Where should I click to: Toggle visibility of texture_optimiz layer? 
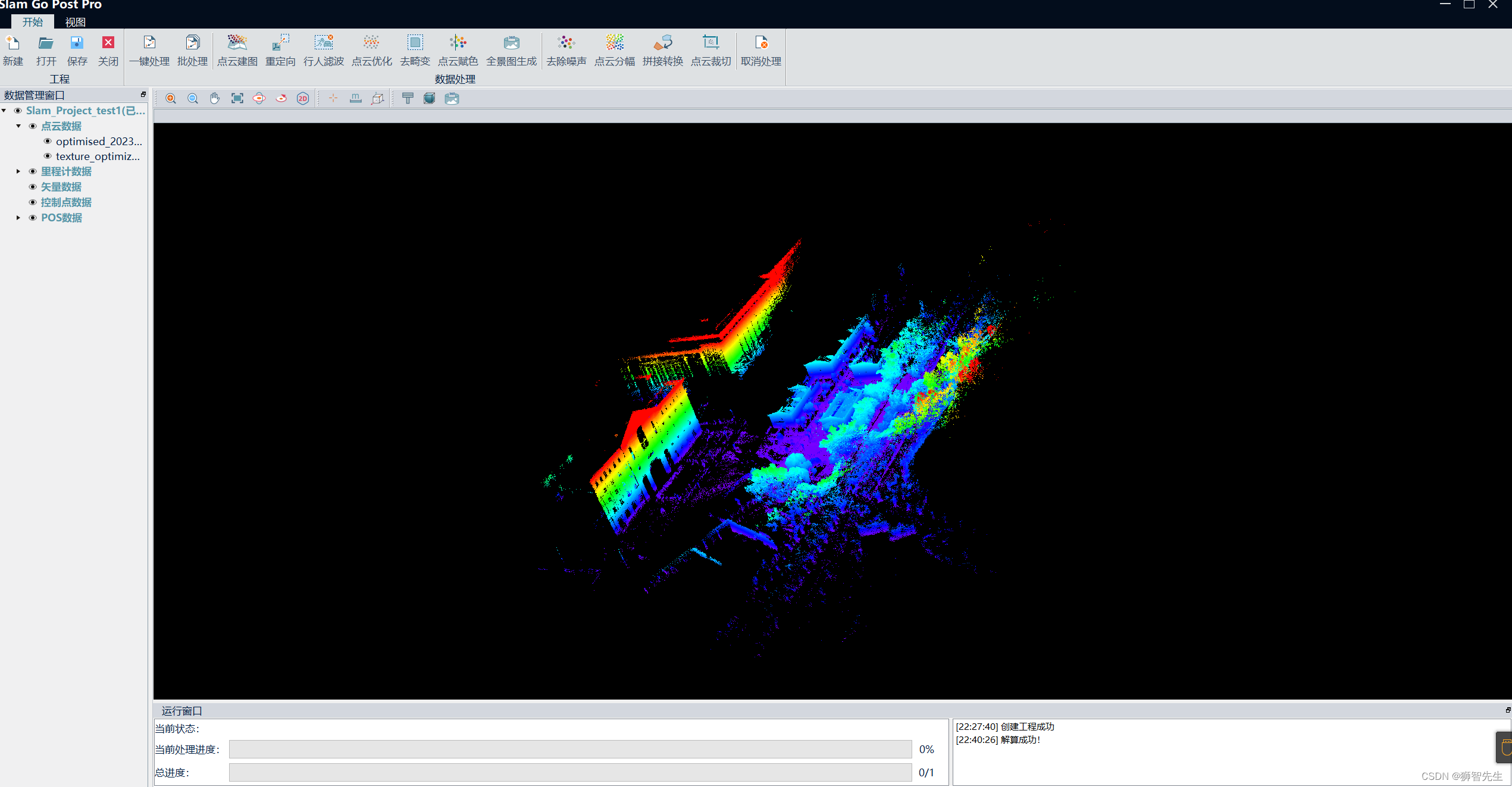(48, 156)
